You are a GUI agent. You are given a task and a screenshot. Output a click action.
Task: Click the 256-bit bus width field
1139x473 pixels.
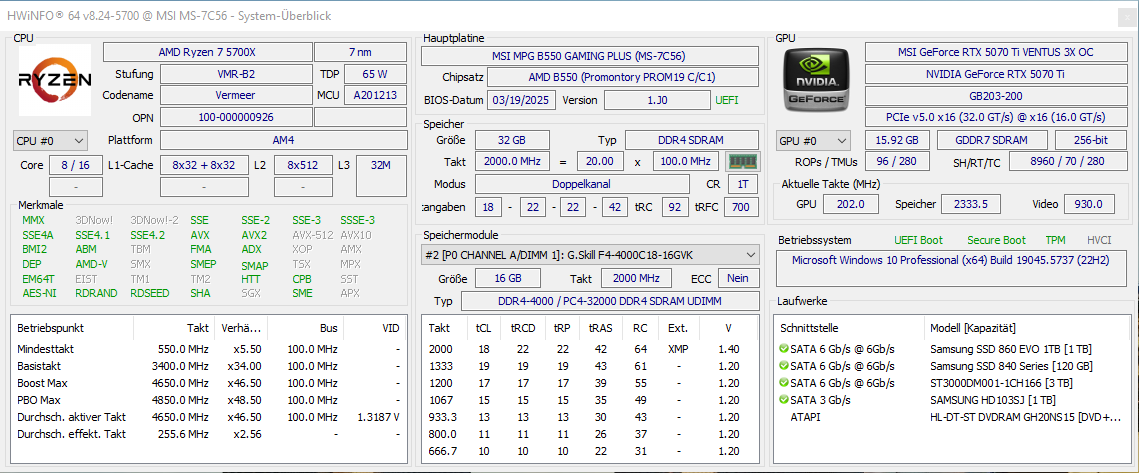[x=1091, y=140]
